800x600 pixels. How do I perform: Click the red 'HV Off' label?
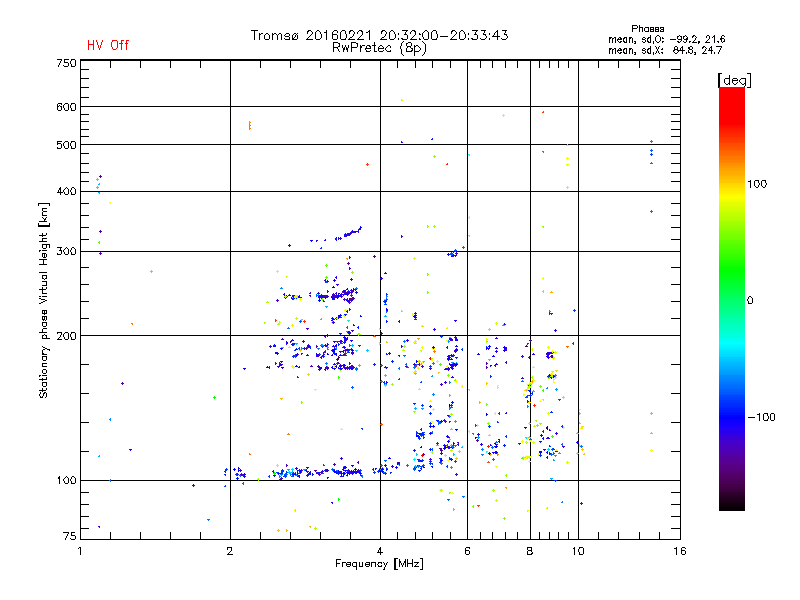pyautogui.click(x=108, y=45)
